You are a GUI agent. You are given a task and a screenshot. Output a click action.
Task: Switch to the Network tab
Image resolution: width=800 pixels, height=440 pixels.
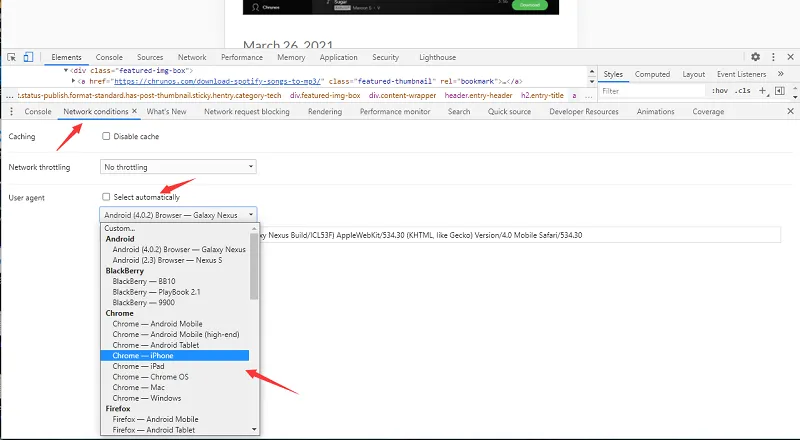pyautogui.click(x=192, y=57)
